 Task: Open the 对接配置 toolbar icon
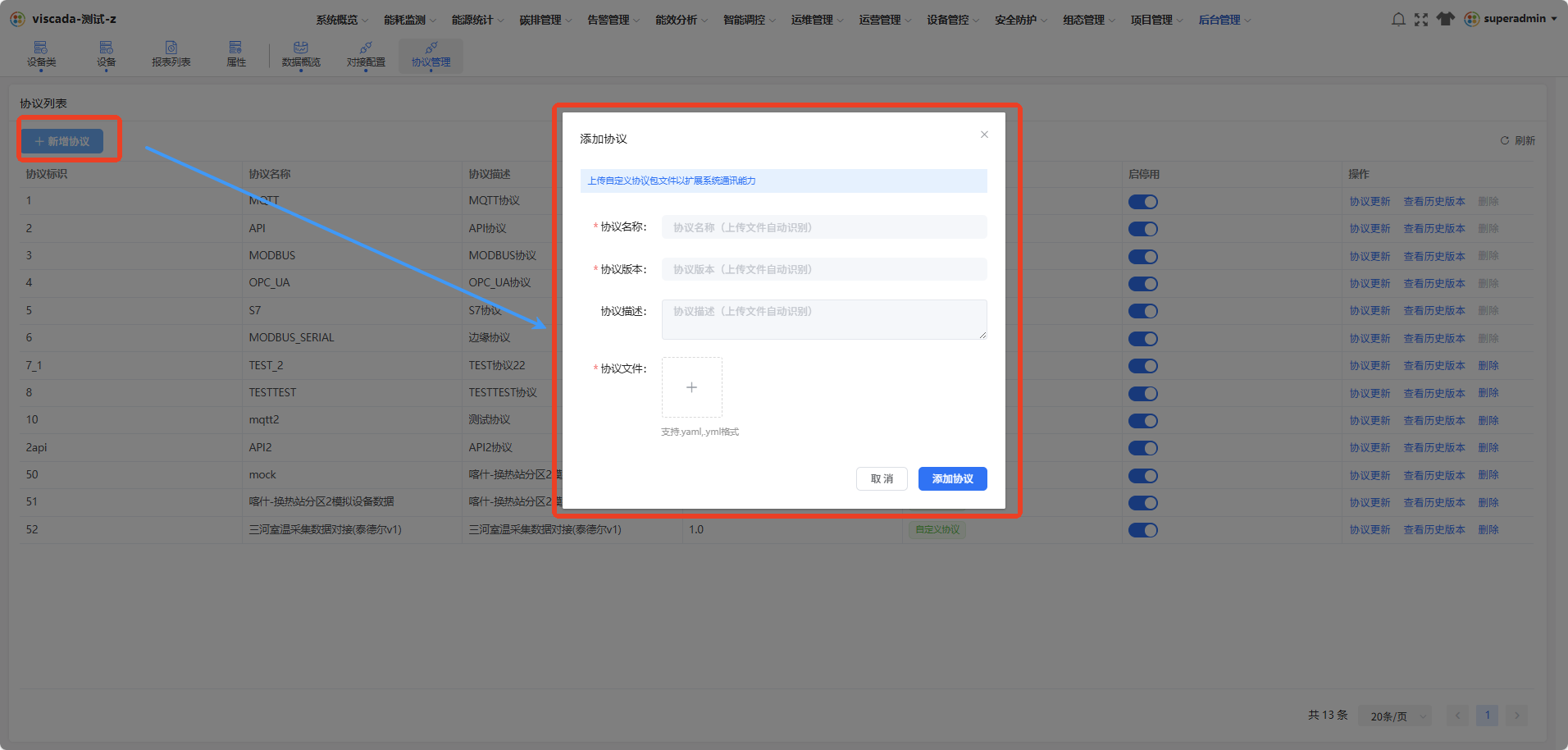(x=366, y=54)
